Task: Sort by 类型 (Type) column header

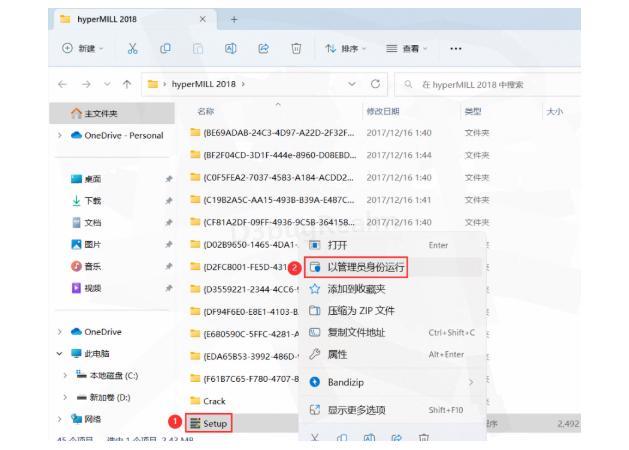Action: point(473,111)
